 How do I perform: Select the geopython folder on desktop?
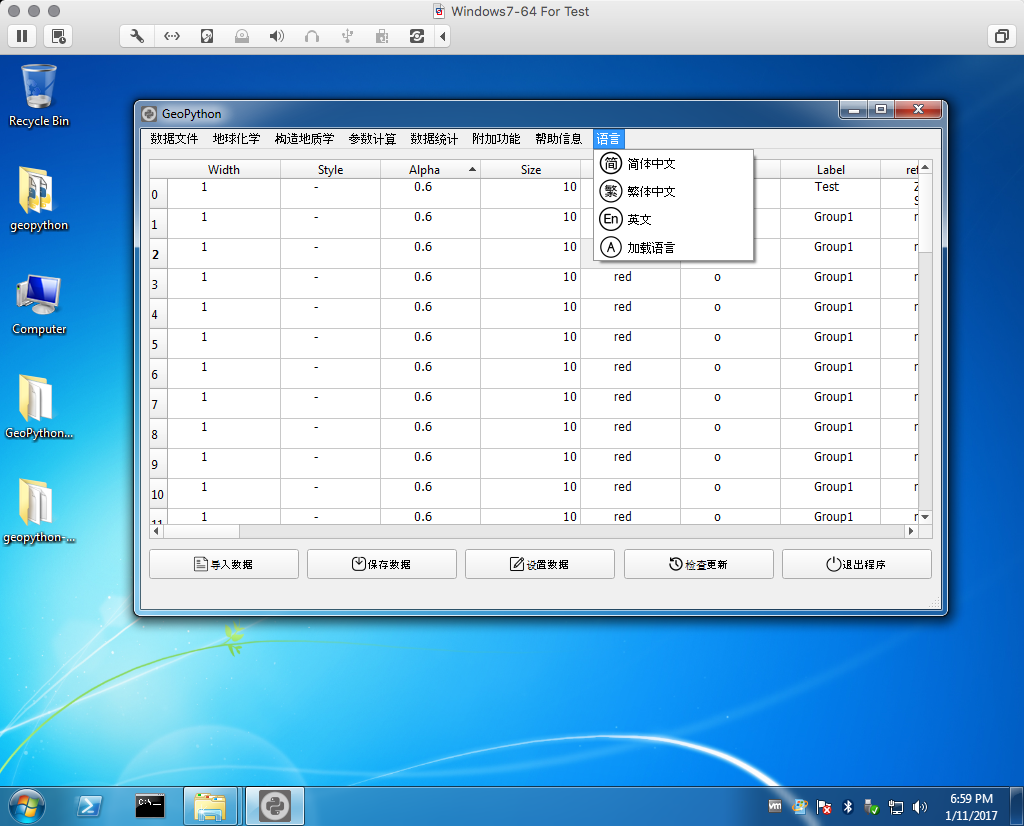(x=39, y=200)
